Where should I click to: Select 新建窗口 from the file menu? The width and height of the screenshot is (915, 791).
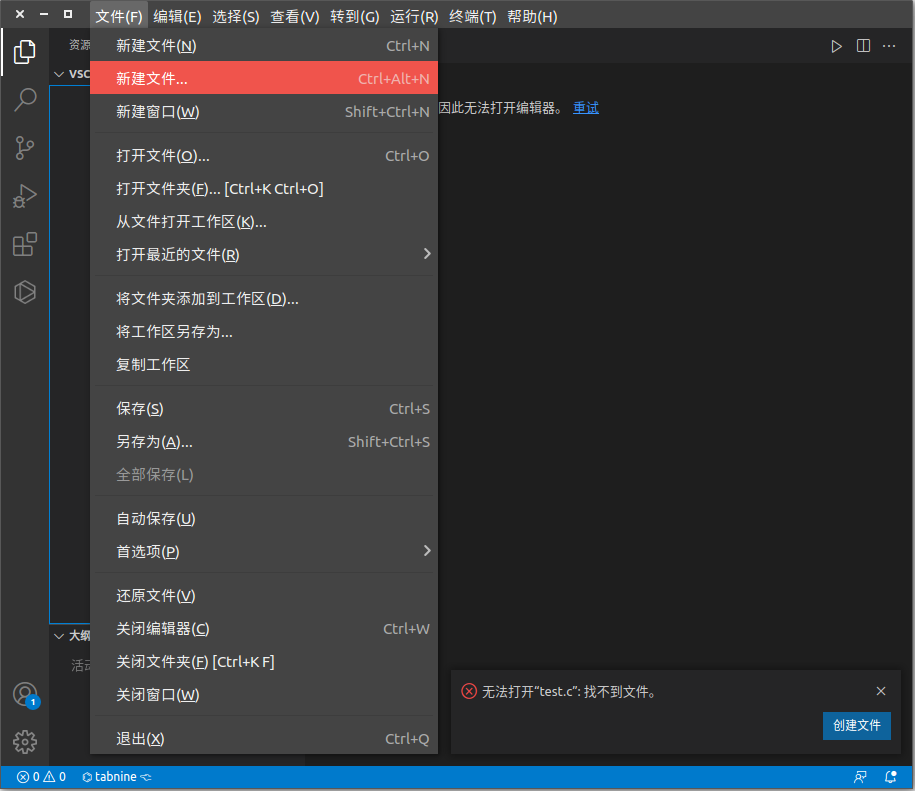[155, 111]
